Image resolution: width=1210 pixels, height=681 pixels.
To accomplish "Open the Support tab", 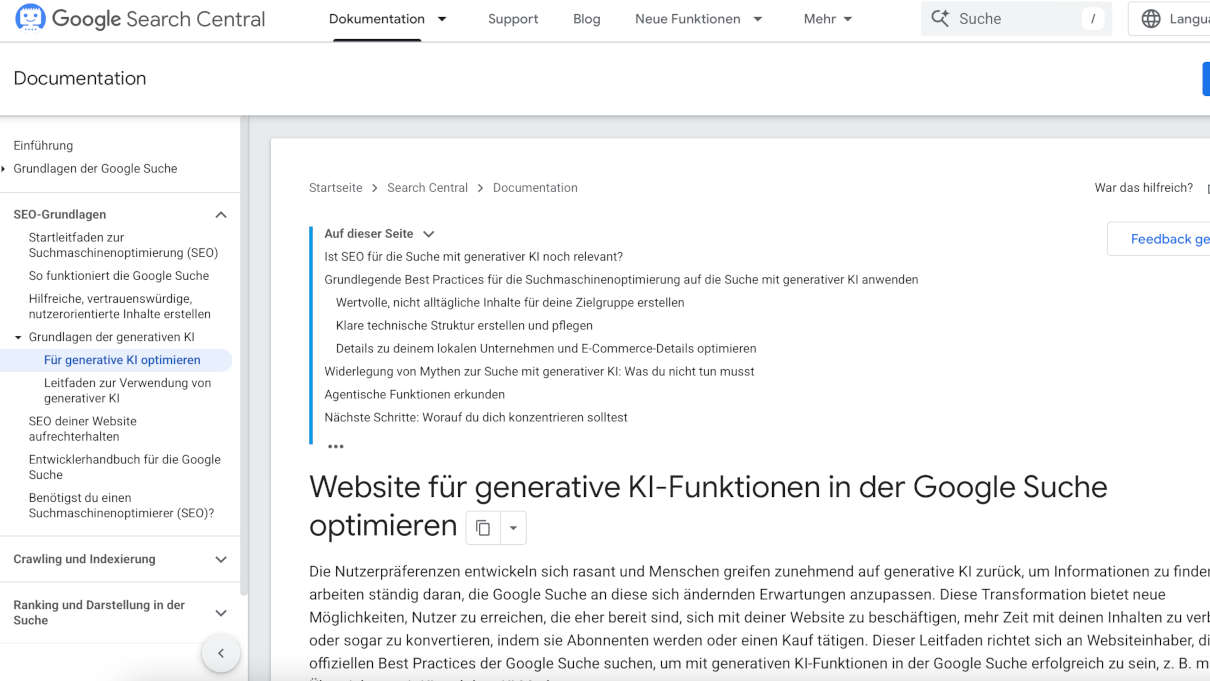I will [513, 19].
